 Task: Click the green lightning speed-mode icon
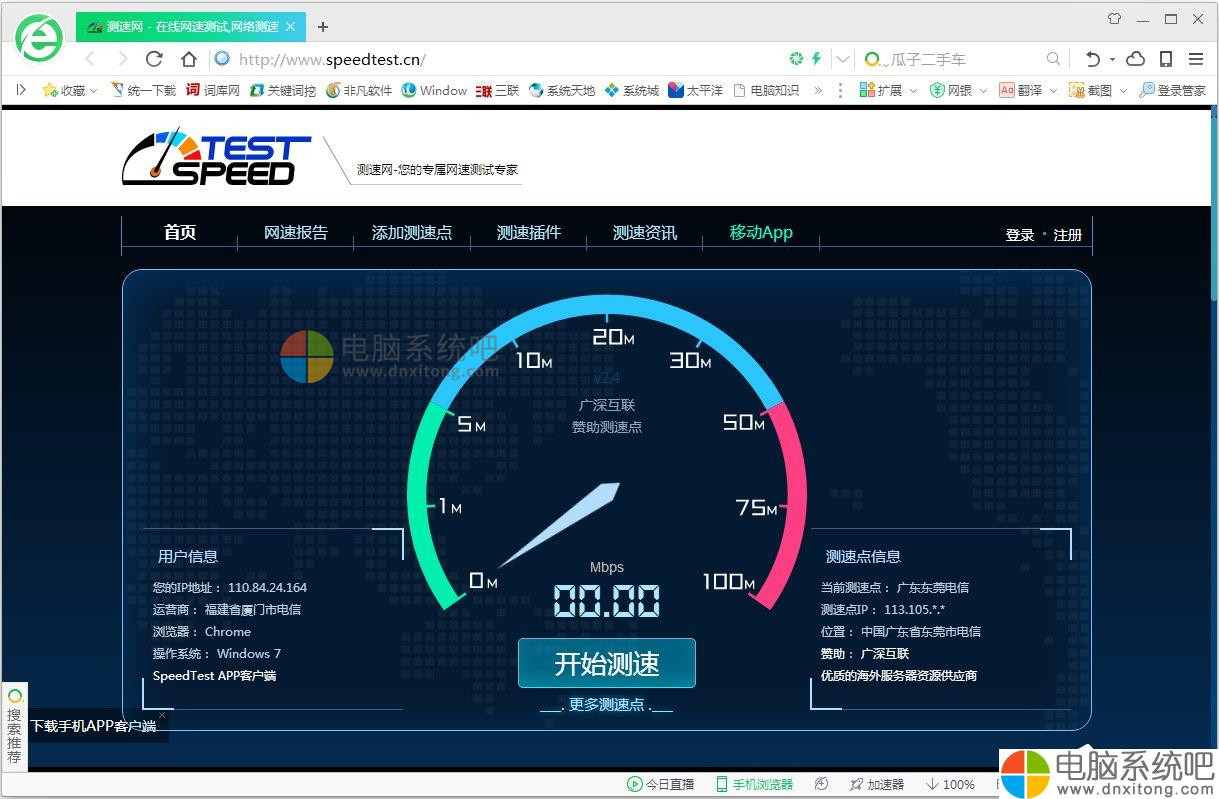(x=816, y=59)
